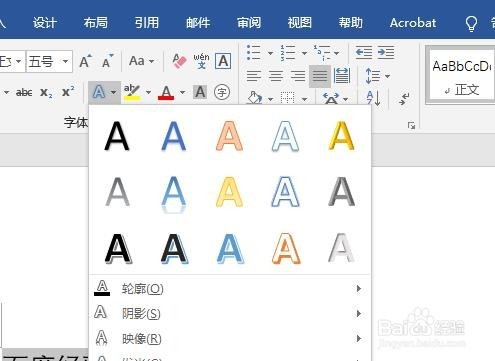This screenshot has height=361, width=495.
Task: Choose orange outline A text effect
Action: tap(229, 136)
